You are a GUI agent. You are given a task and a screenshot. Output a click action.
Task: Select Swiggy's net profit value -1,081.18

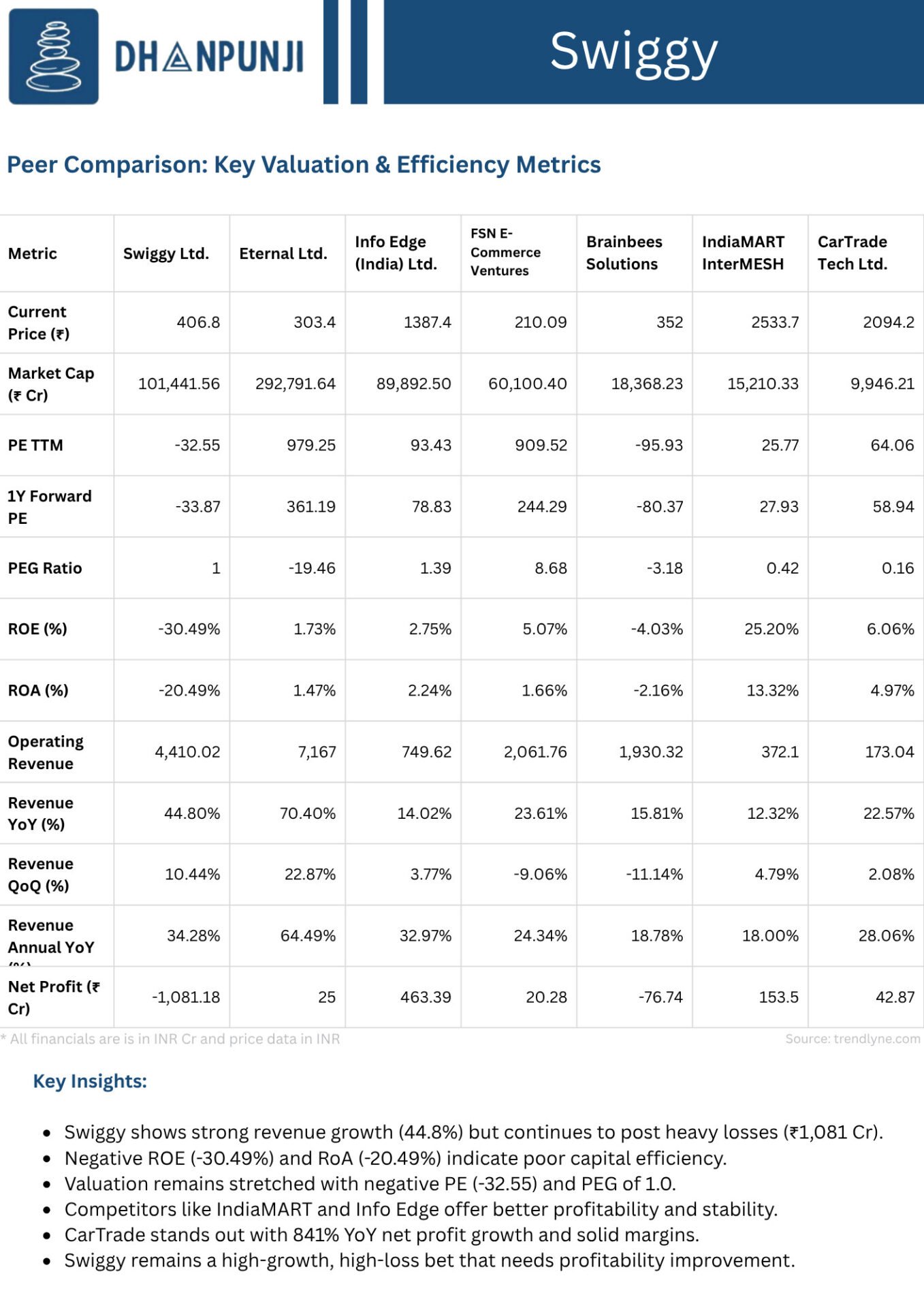tap(186, 997)
